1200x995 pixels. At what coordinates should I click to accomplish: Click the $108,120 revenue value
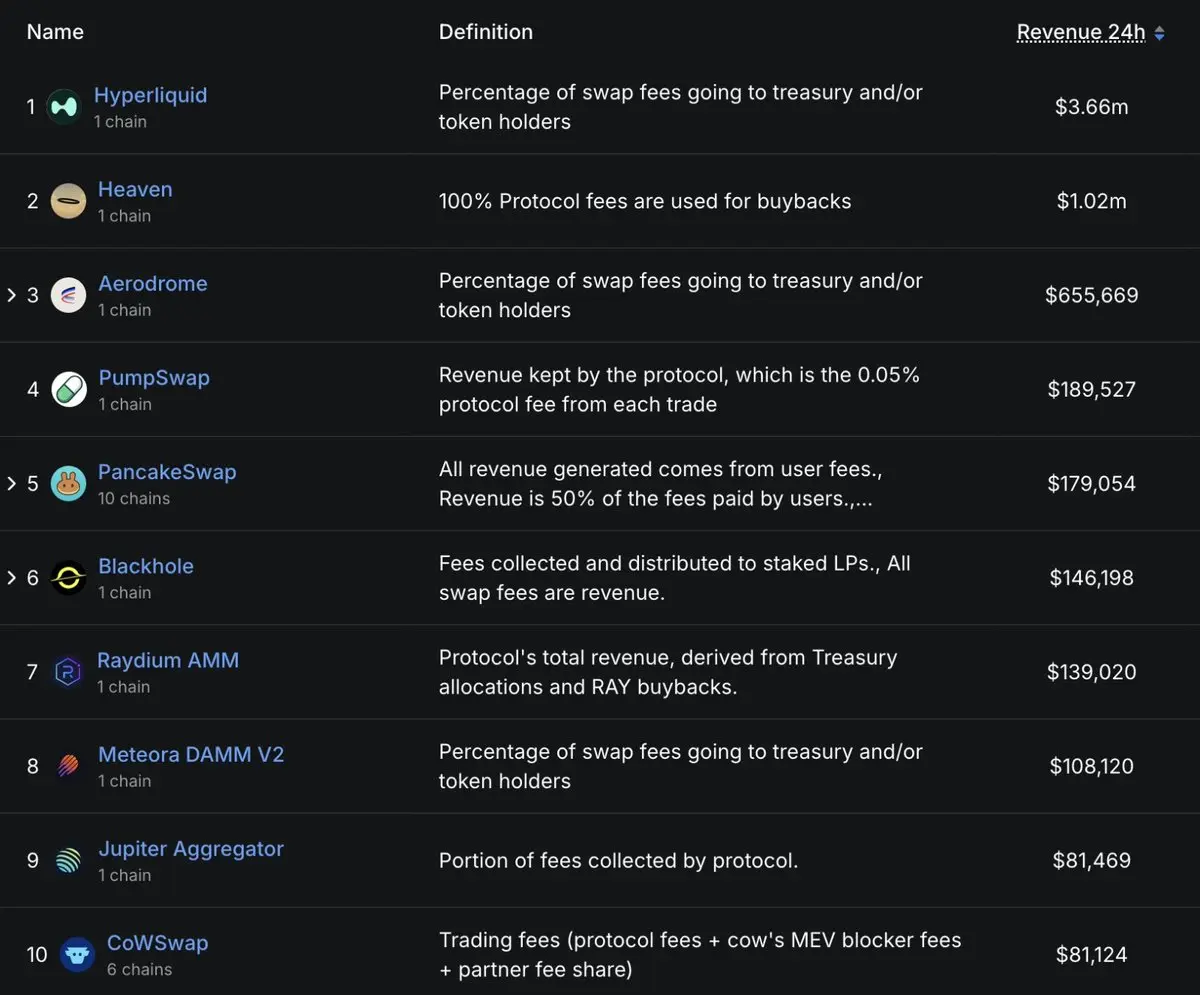click(x=1092, y=766)
